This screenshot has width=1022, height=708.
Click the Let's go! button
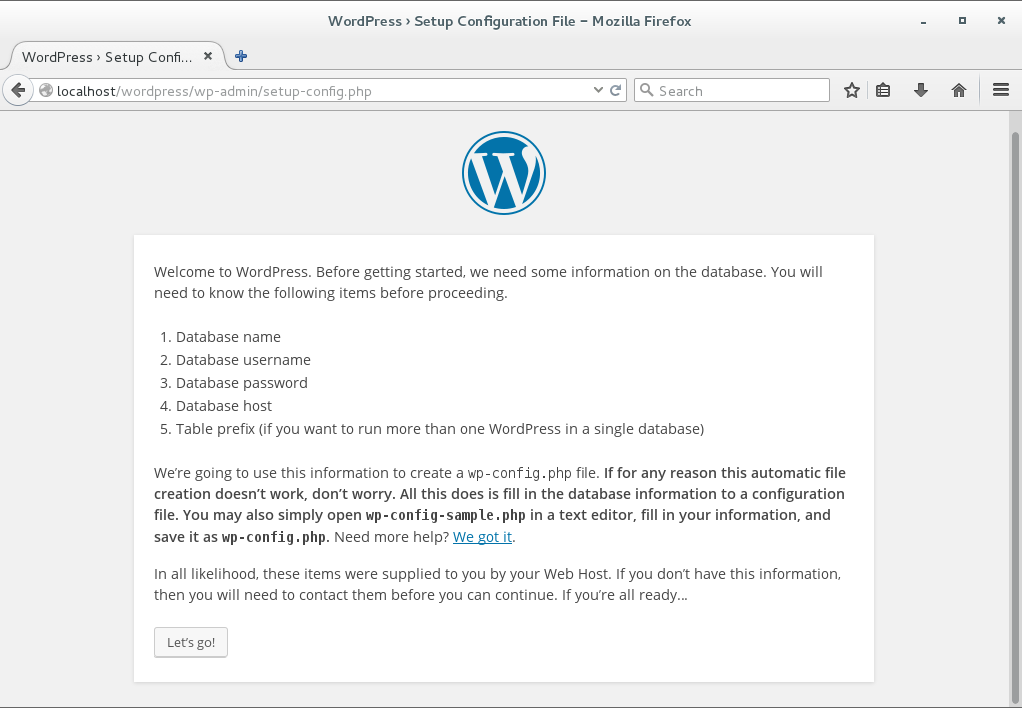click(190, 642)
